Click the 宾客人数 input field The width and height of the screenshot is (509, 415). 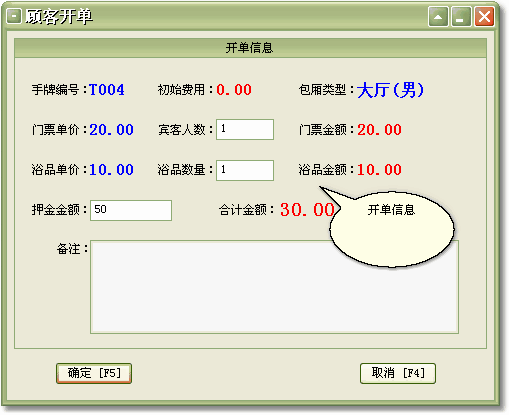point(245,129)
